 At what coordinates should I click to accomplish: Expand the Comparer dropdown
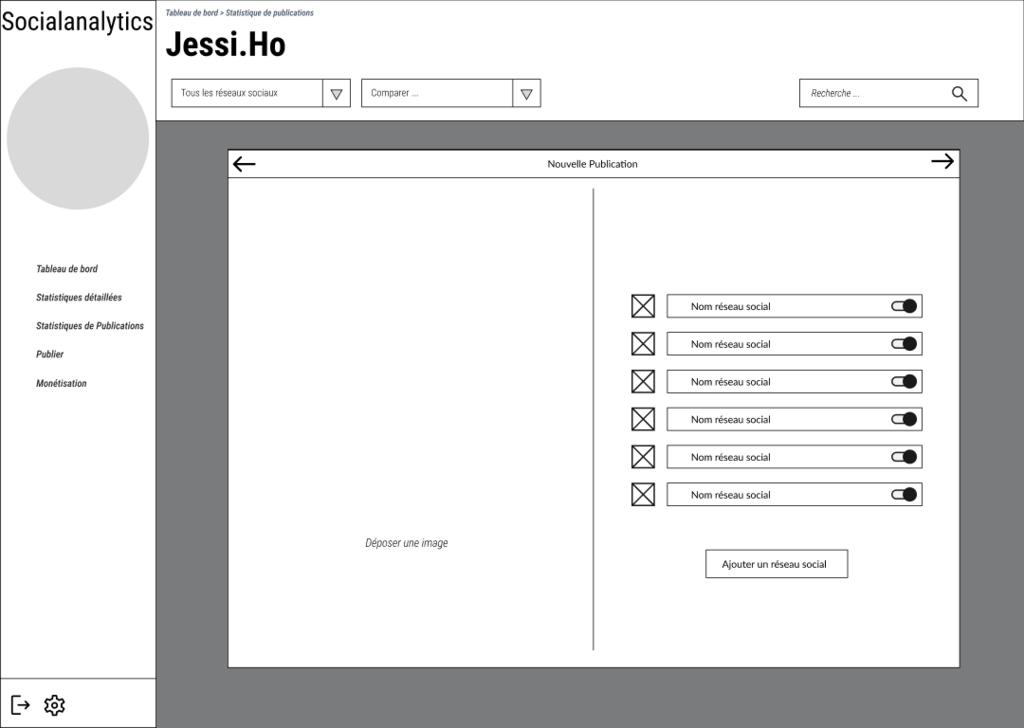526,93
